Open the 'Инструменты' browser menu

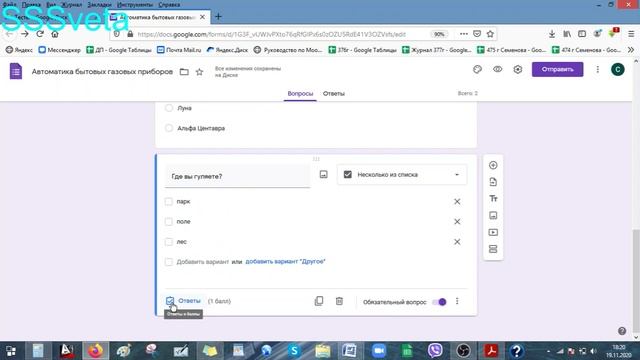135,5
